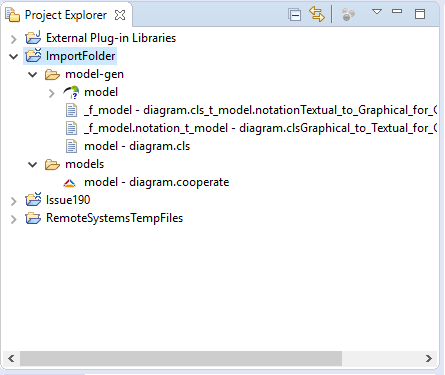Collapse the models folder
445x375 pixels.
click(x=32, y=165)
